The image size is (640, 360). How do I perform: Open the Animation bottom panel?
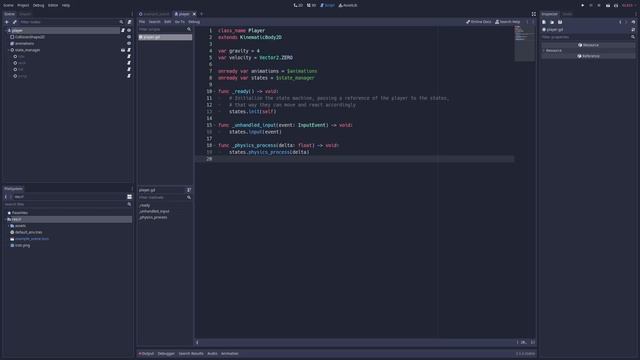229,353
